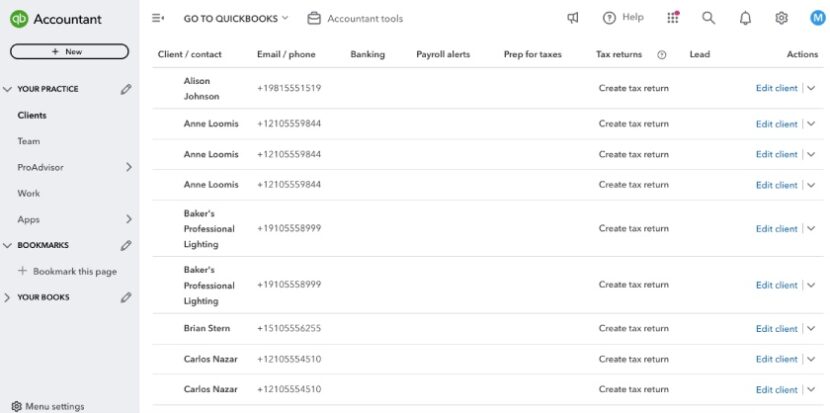Open Work in the sidebar
The height and width of the screenshot is (413, 830).
(28, 193)
